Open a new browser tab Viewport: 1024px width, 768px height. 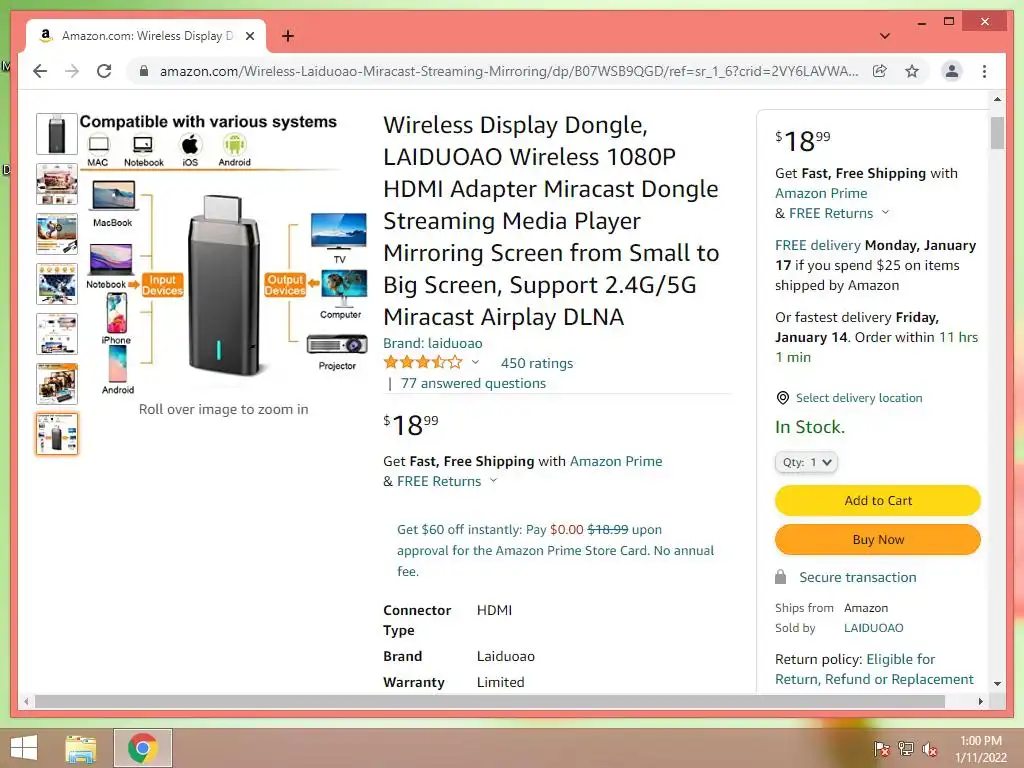coord(287,36)
